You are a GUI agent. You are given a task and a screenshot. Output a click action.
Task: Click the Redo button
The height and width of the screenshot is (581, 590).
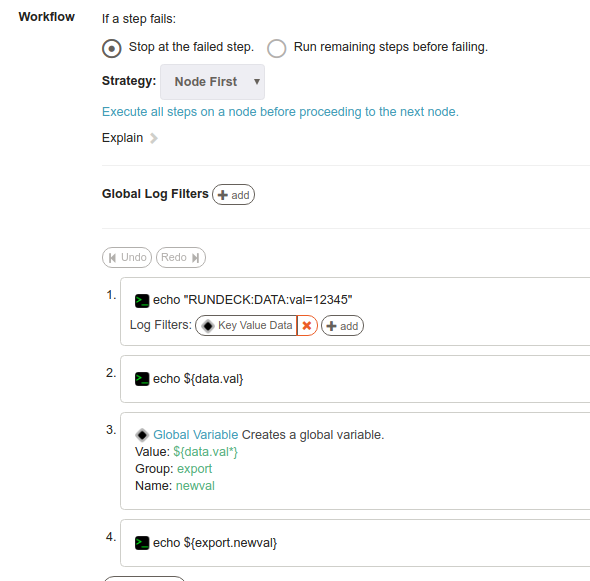181,257
